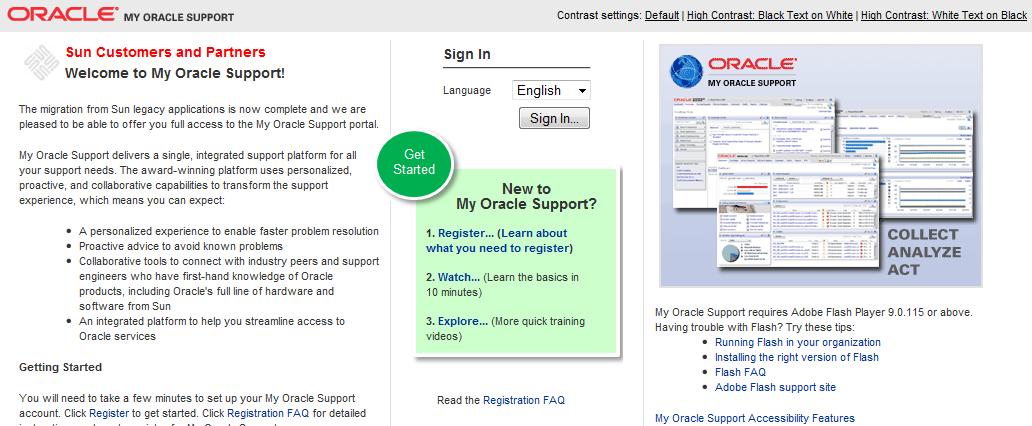Screen dimensions: 1032x426
Task: Click the Contrast settings: label
Action: [x=599, y=15]
